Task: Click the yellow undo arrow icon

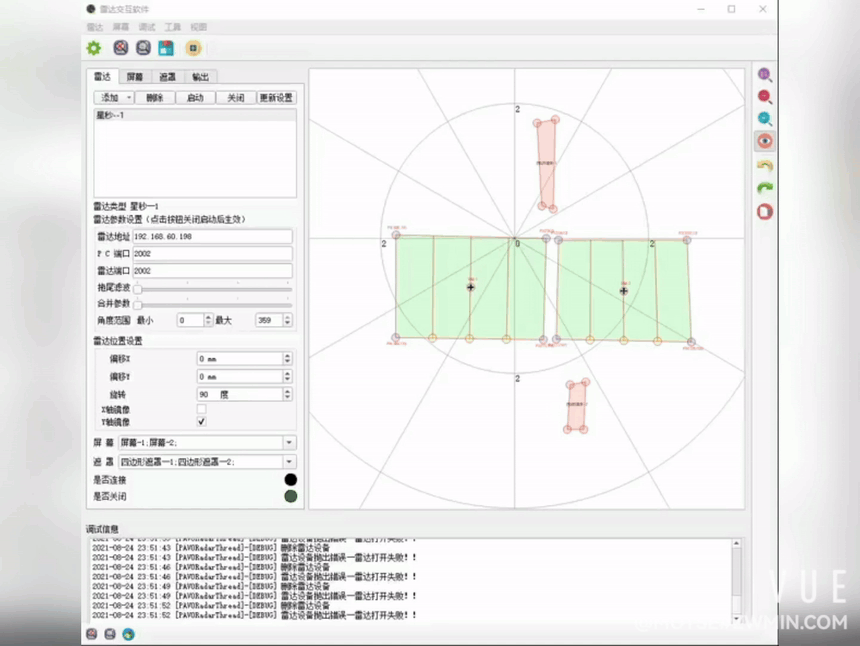Action: 765,165
